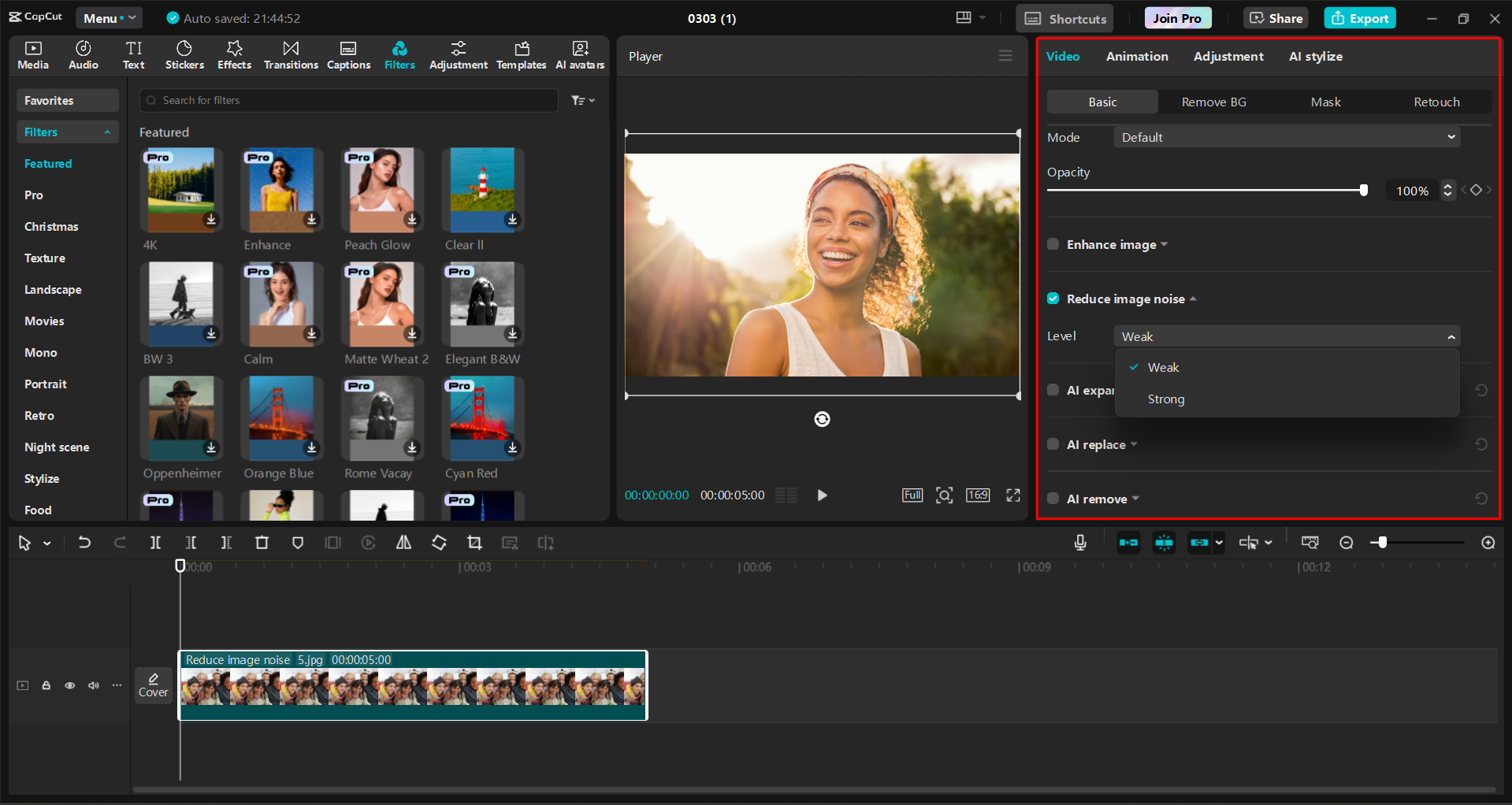1512x805 pixels.
Task: Enable the AI remove checkbox
Action: pyautogui.click(x=1053, y=499)
